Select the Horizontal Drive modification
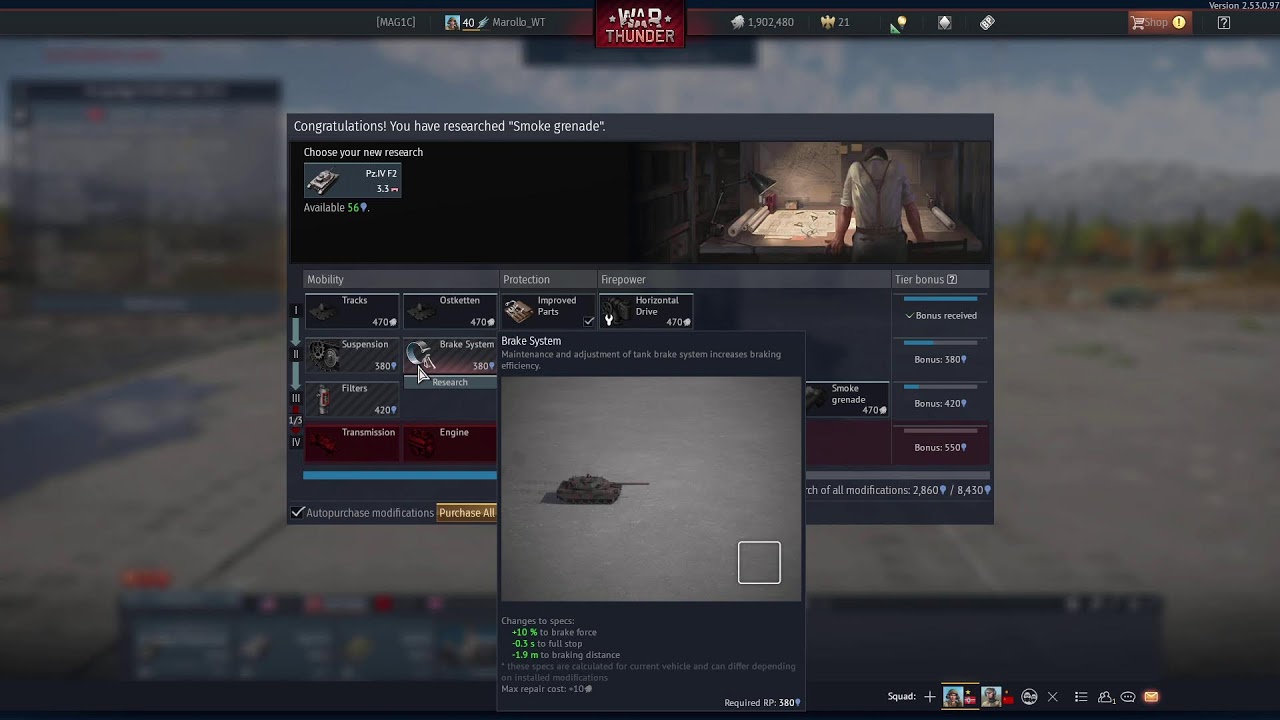Image resolution: width=1280 pixels, height=720 pixels. pos(646,311)
